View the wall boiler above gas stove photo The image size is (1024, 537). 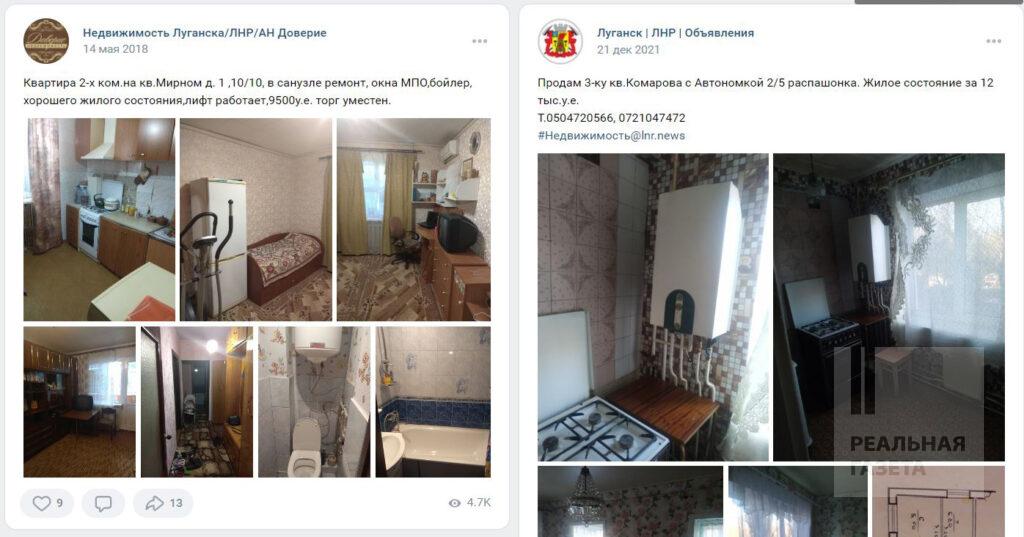click(x=653, y=307)
